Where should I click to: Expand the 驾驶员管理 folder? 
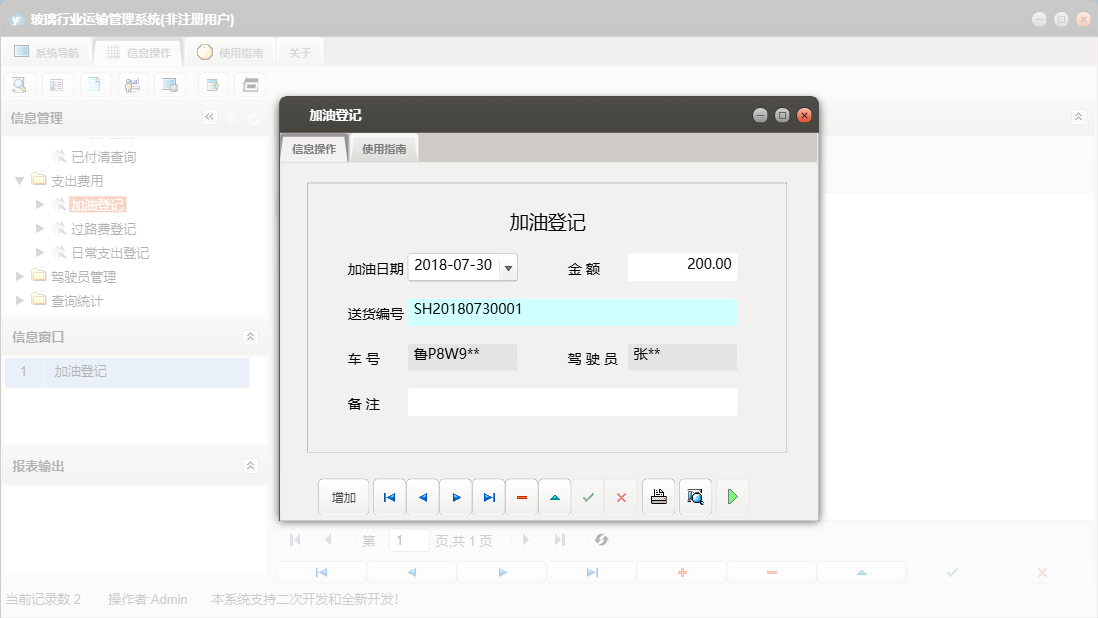19,276
